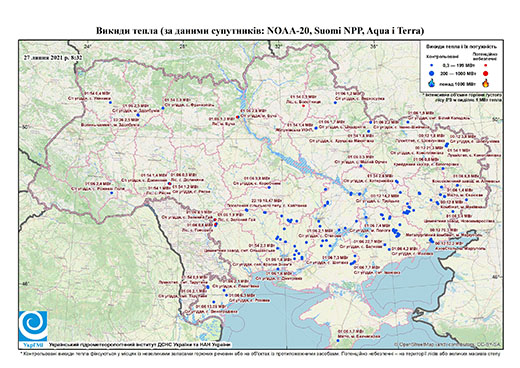Image resolution: width=520 pixels, height=368 pixels.
Task: Click the institute name text beside logo
Action: click(140, 344)
